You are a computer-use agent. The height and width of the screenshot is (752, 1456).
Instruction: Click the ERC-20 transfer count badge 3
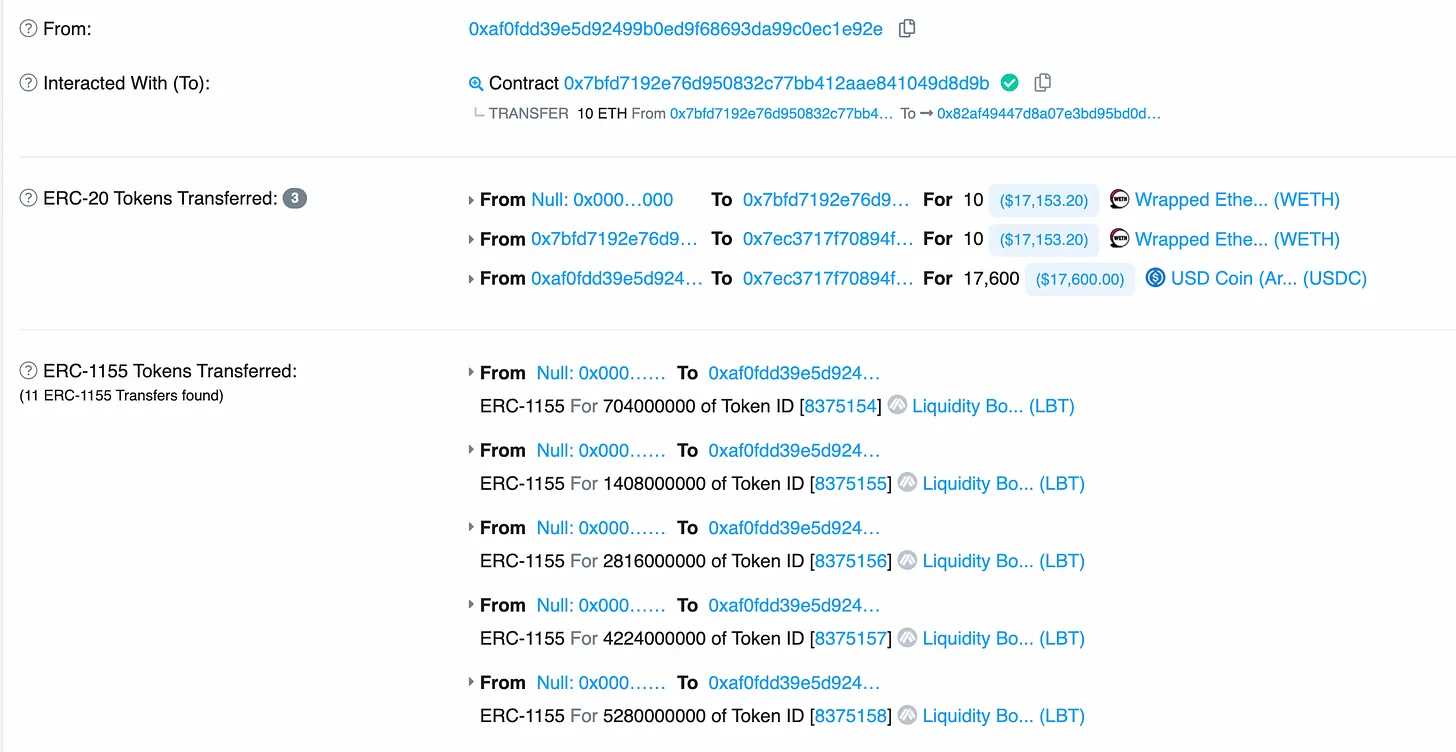click(294, 198)
